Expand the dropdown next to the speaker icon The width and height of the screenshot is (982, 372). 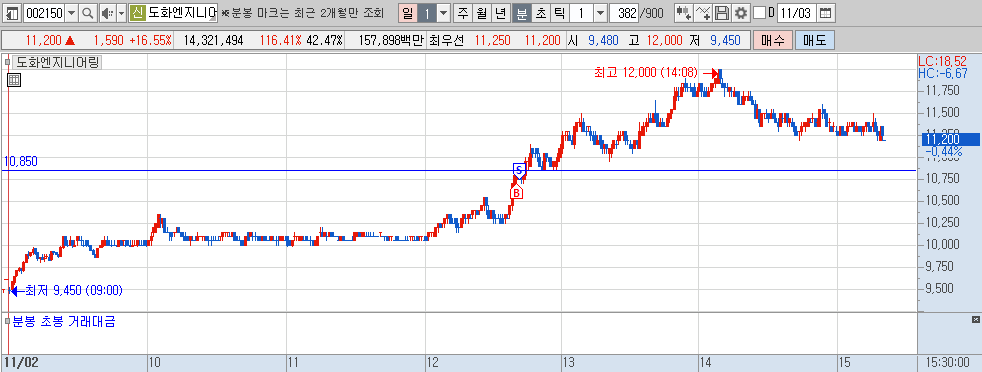click(x=121, y=13)
